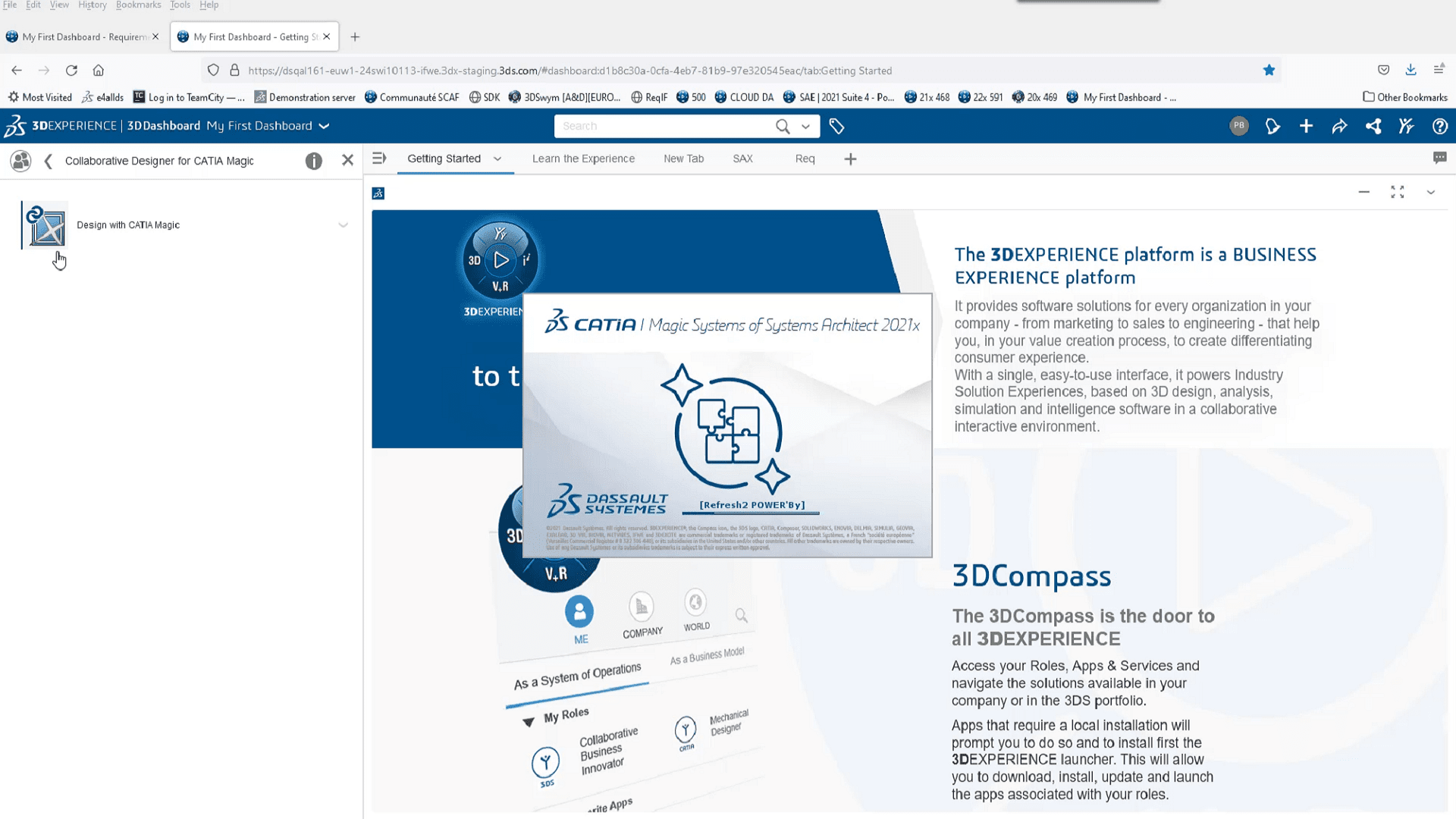Select the Getting Started tab
This screenshot has width=1456, height=819.
444,158
